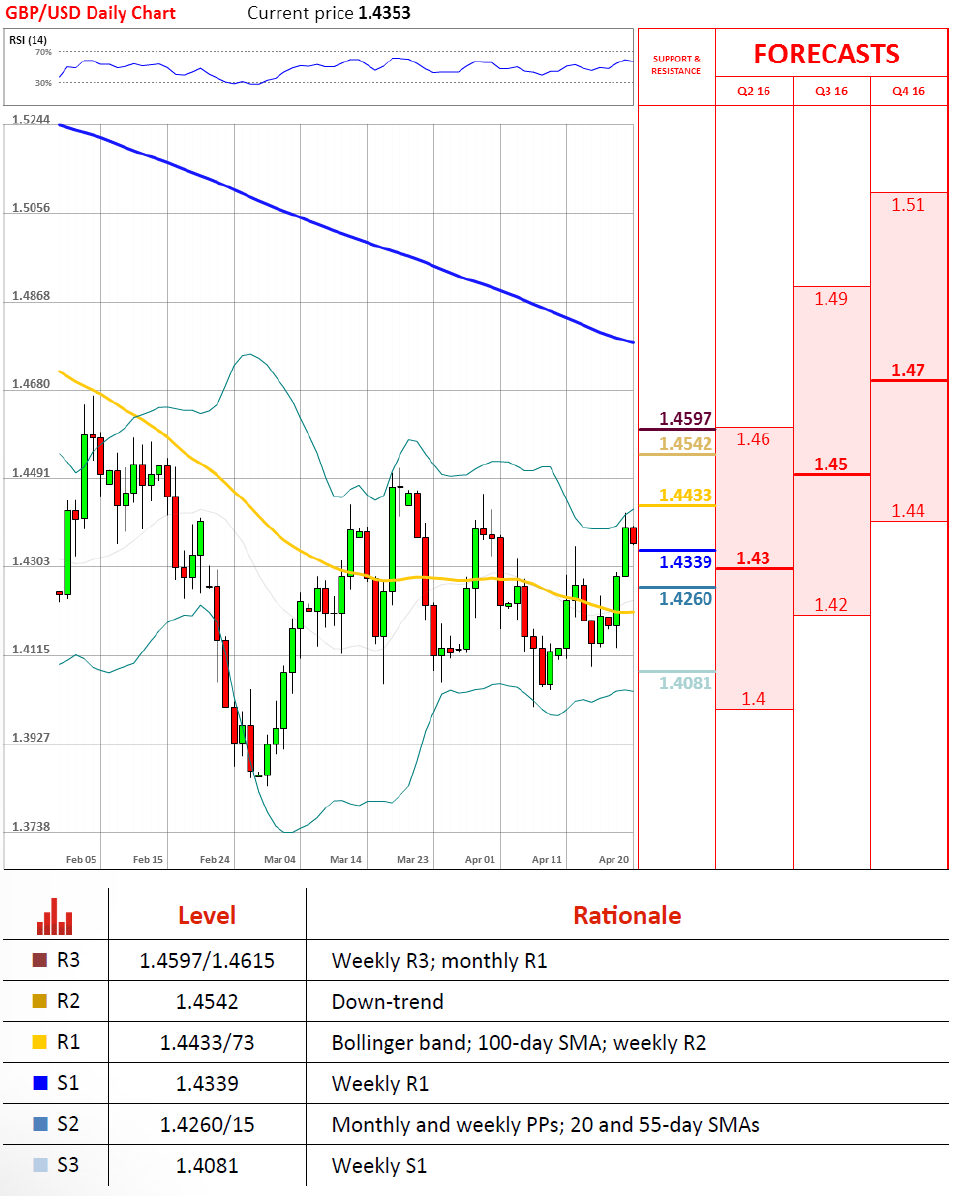Click the S2 level cell '1.4260/15'
The image size is (953, 1196).
pos(207,1125)
